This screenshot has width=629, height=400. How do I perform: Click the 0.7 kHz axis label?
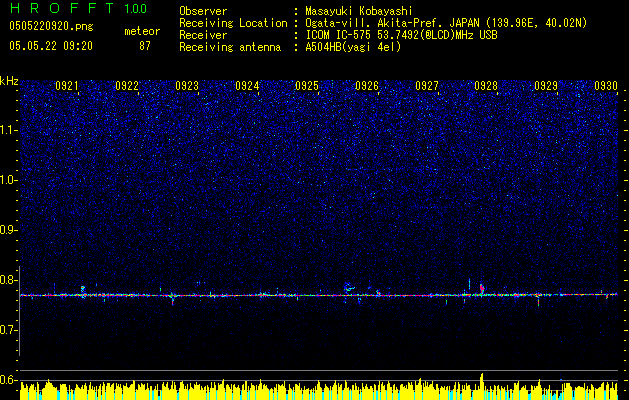click(x=9, y=330)
